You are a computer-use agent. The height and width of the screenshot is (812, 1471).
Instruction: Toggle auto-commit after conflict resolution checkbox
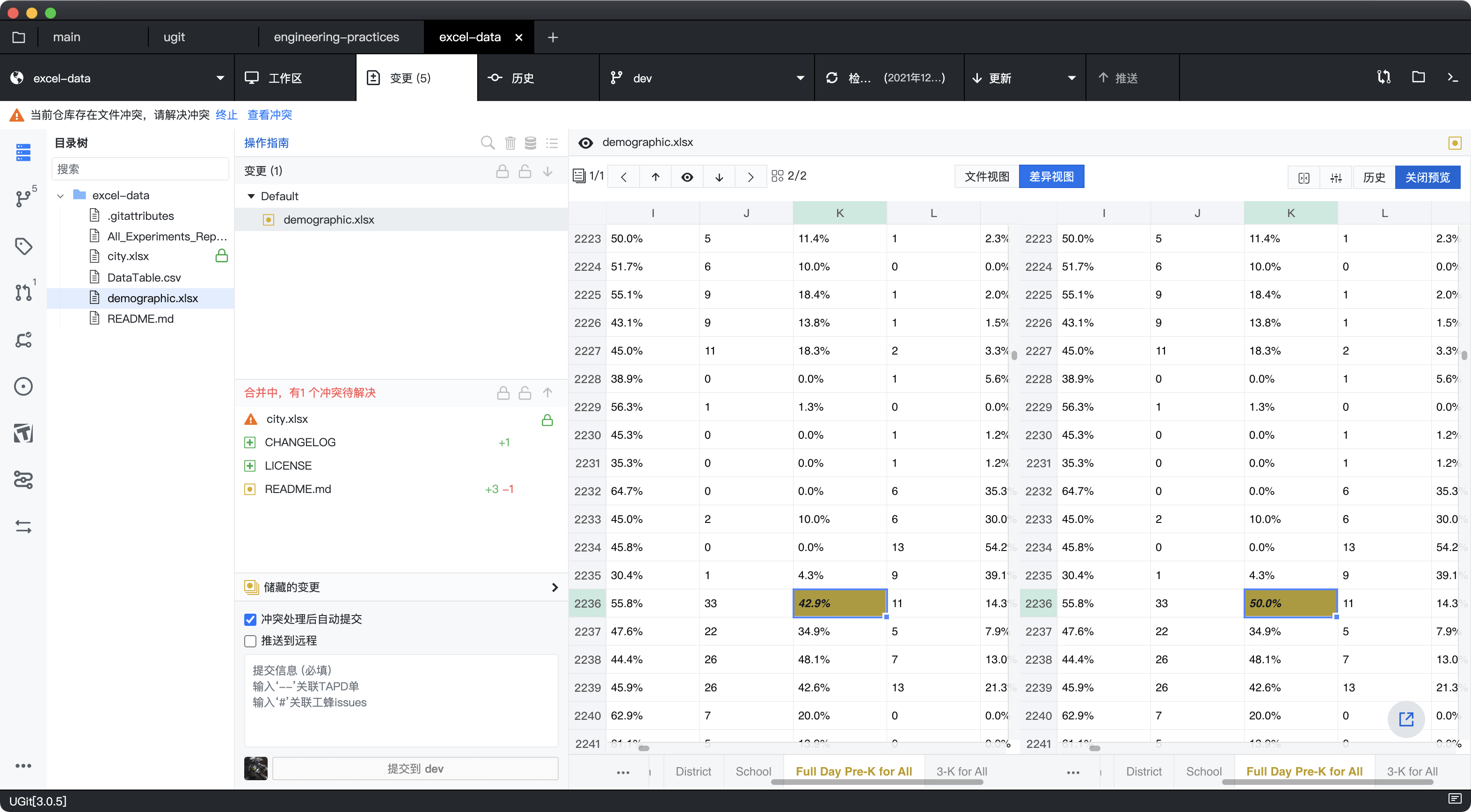[250, 620]
